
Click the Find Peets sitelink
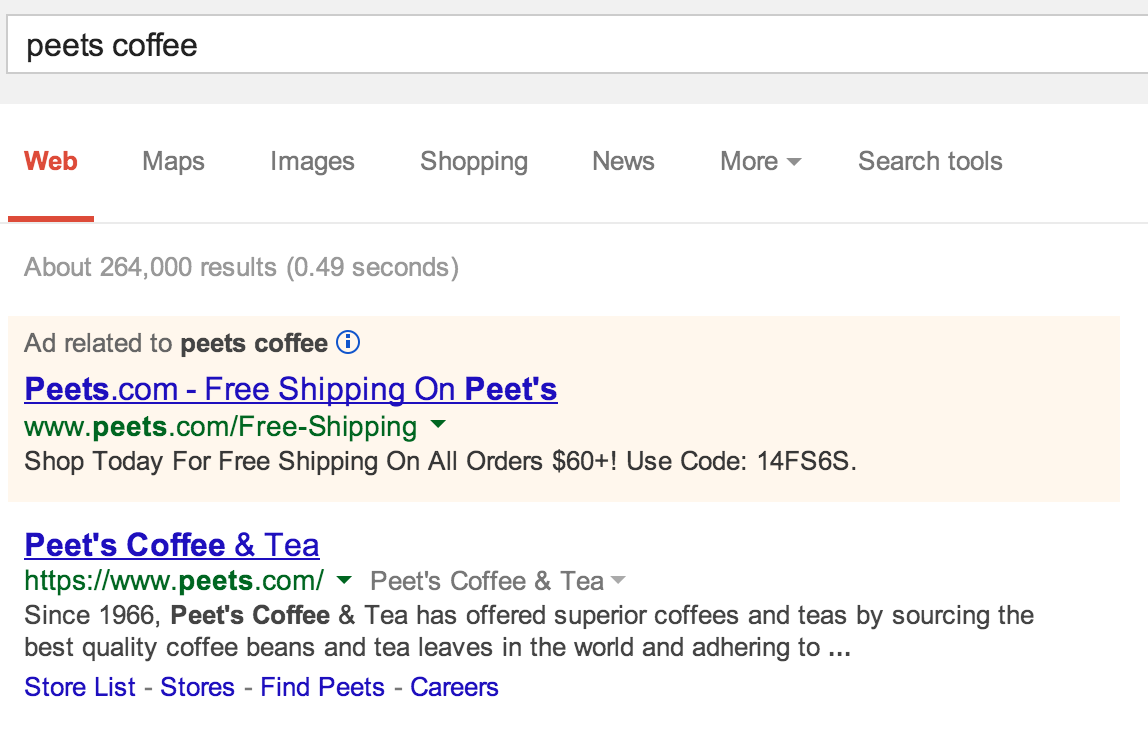tap(322, 687)
